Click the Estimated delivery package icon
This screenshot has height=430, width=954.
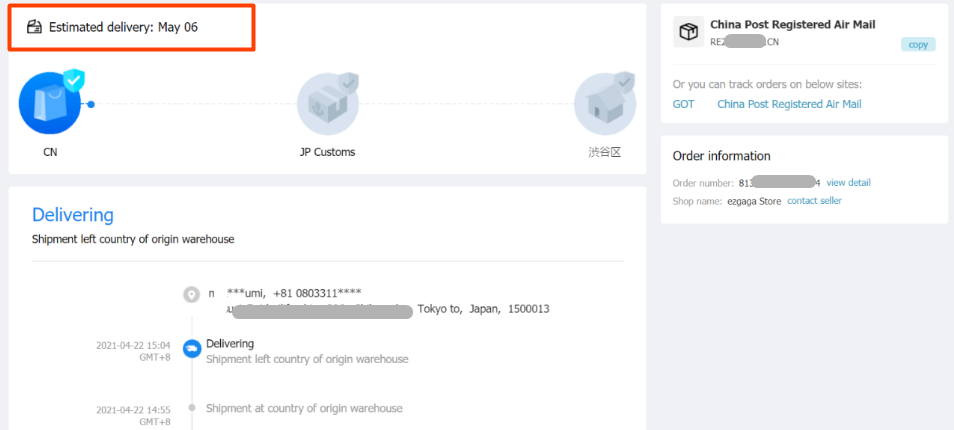tap(34, 27)
